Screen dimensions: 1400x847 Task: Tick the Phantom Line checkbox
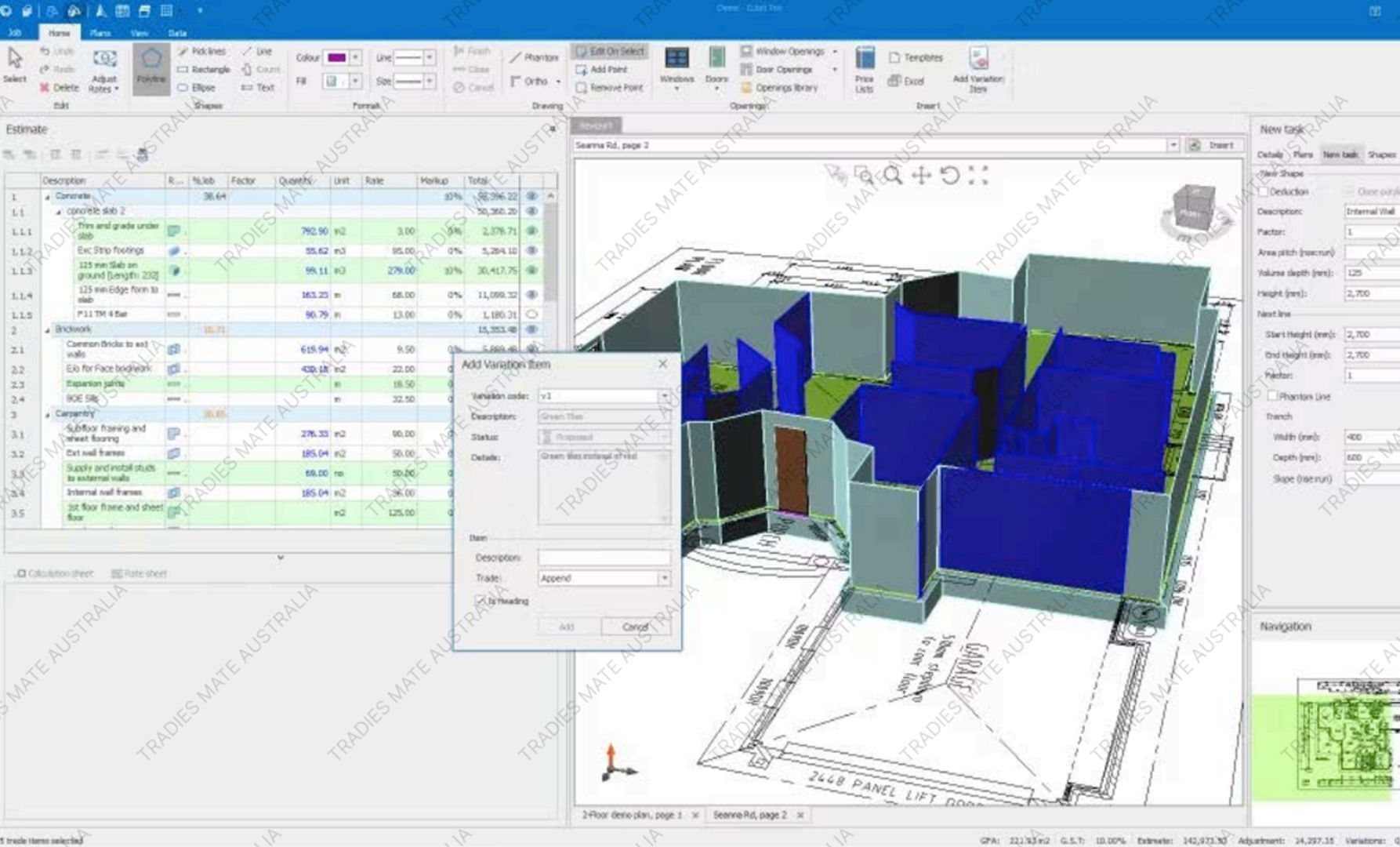click(x=1272, y=396)
